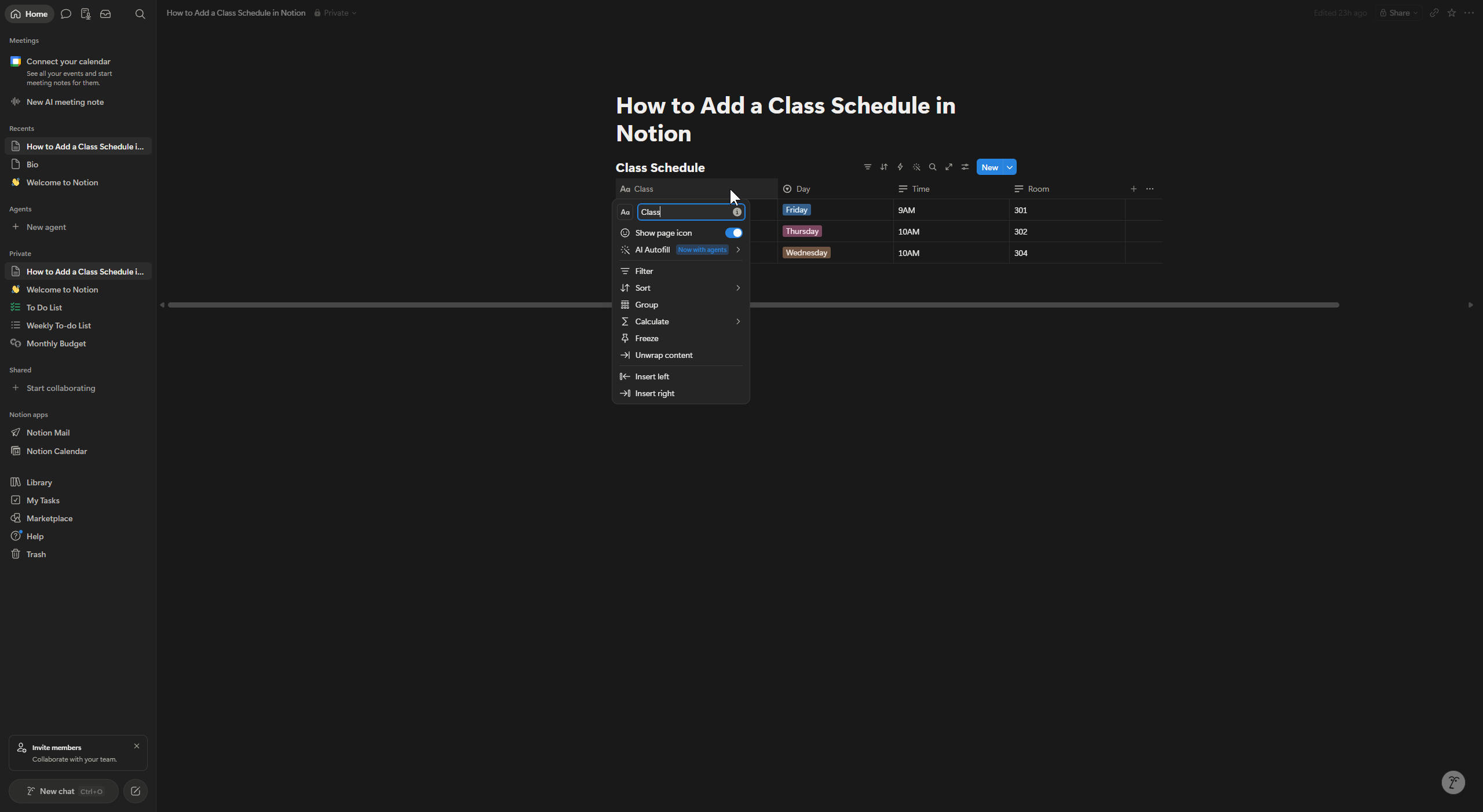1483x812 pixels.
Task: Click the property info icon in name field
Action: (737, 212)
